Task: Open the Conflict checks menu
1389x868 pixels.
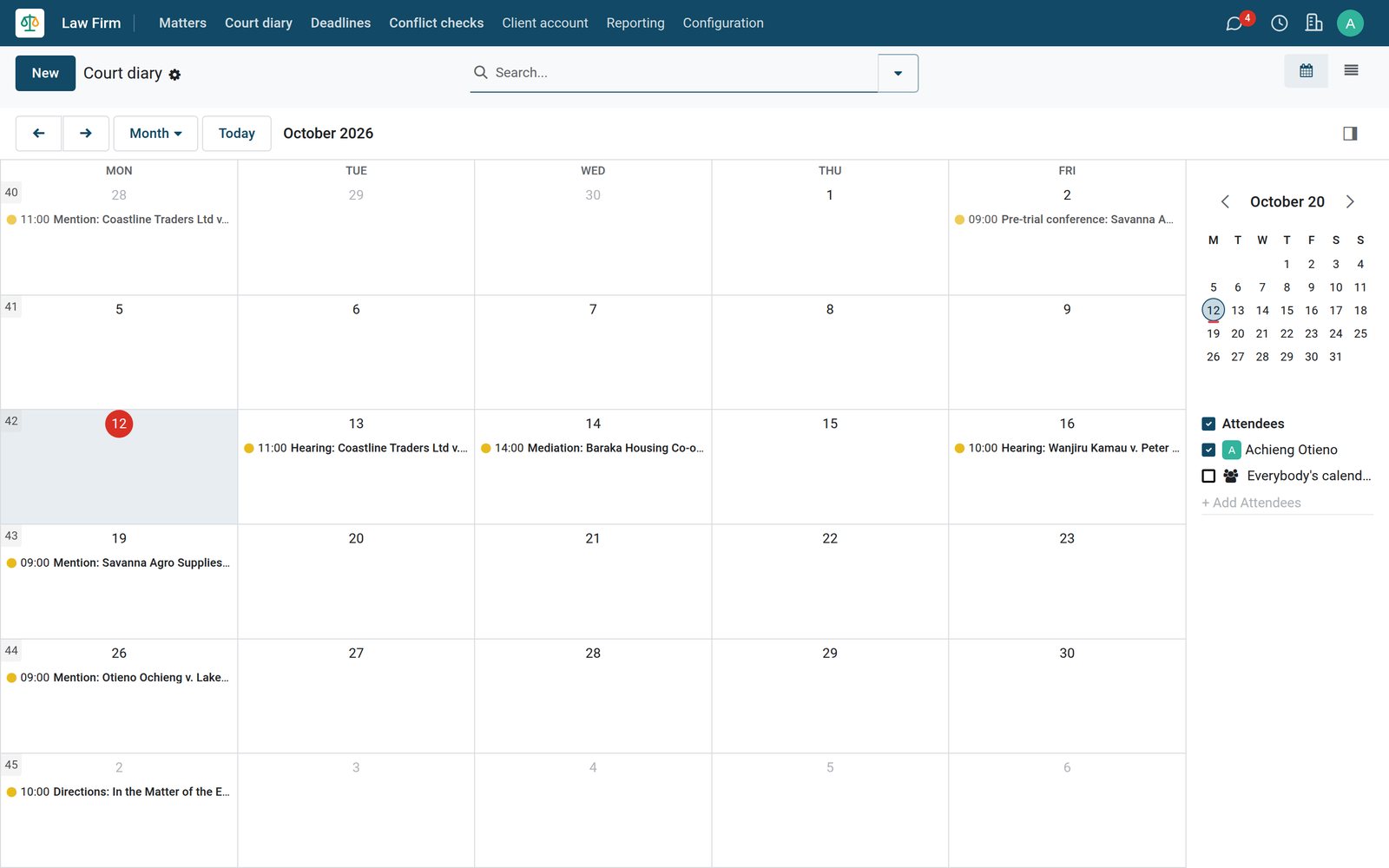Action: coord(436,23)
